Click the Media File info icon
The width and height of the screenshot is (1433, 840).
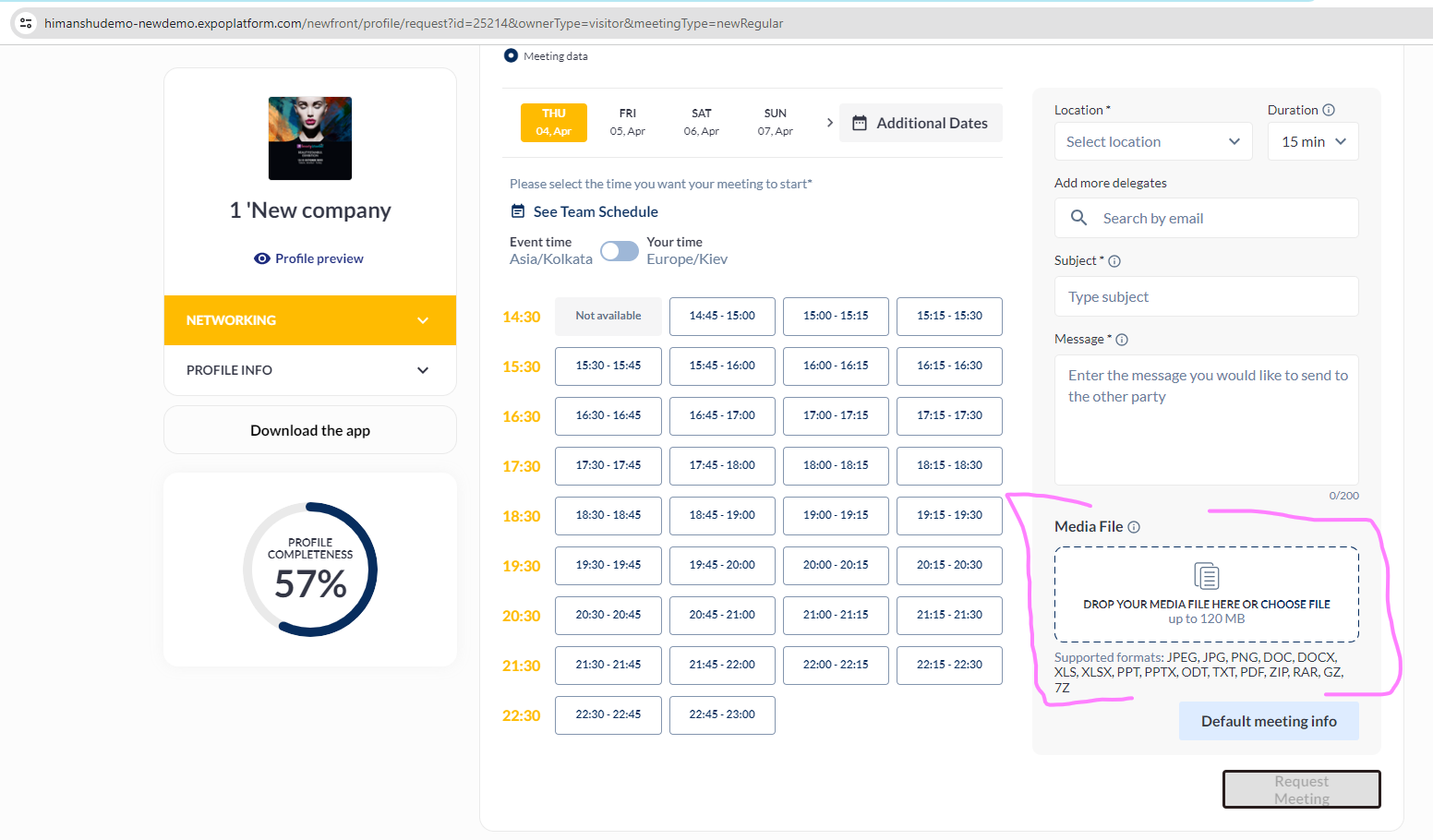(1134, 527)
